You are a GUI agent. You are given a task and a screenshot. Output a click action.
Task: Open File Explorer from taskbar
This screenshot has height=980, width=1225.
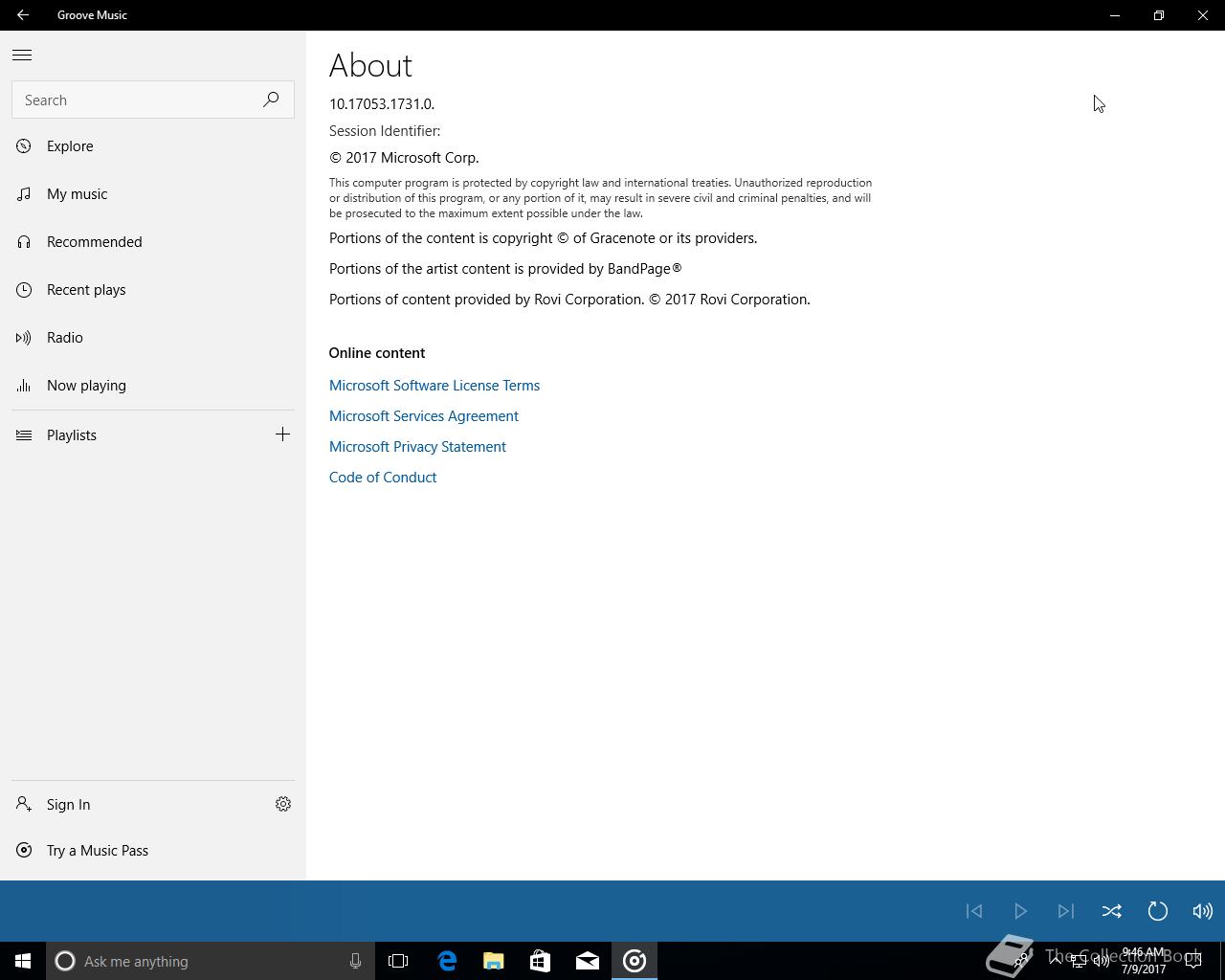[x=494, y=961]
